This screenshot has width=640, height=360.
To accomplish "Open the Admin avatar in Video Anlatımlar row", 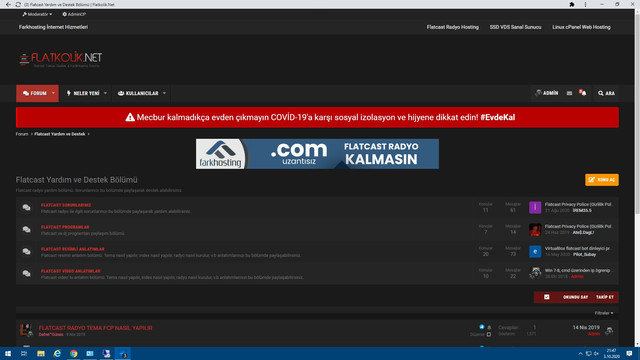I will point(535,273).
